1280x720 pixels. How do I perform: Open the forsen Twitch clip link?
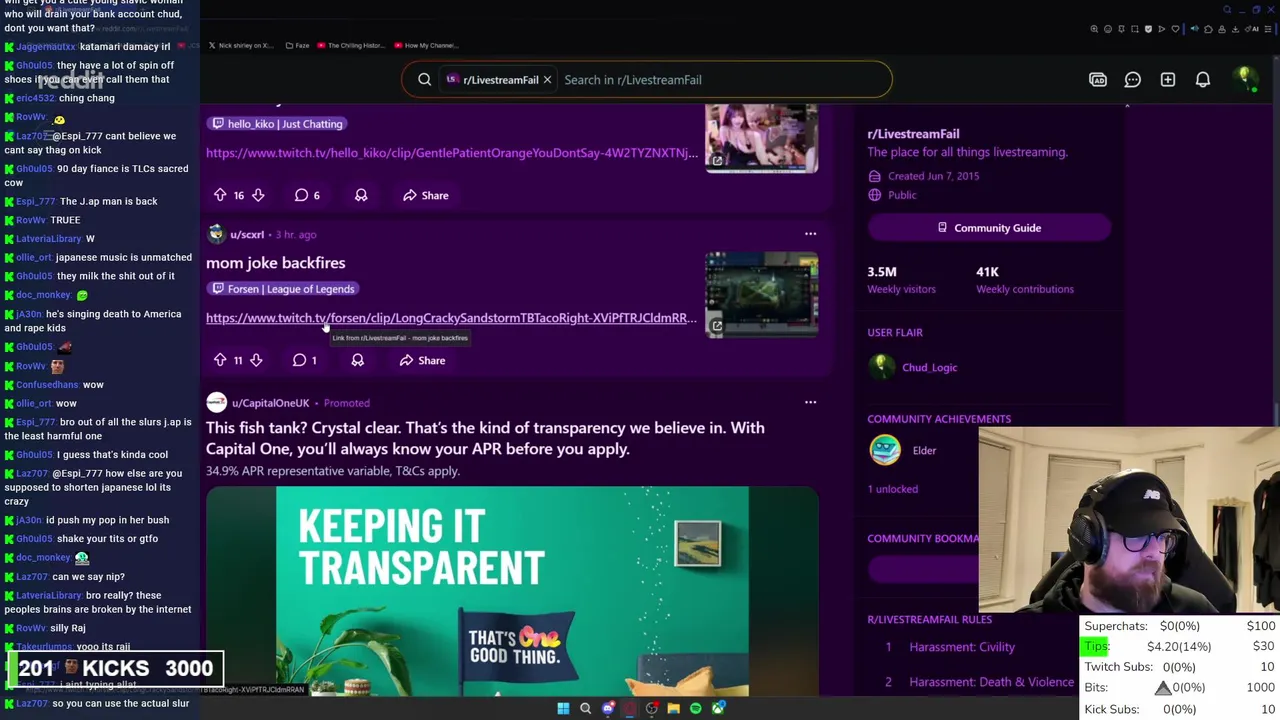click(x=452, y=318)
